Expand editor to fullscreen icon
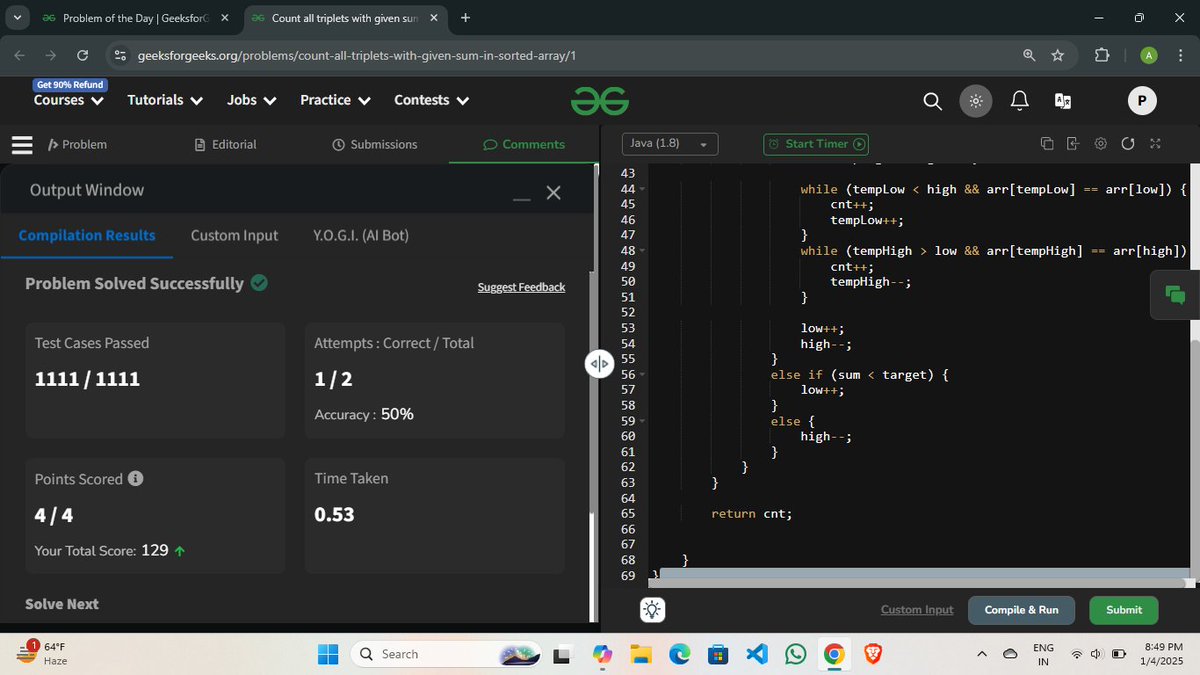 (1155, 144)
